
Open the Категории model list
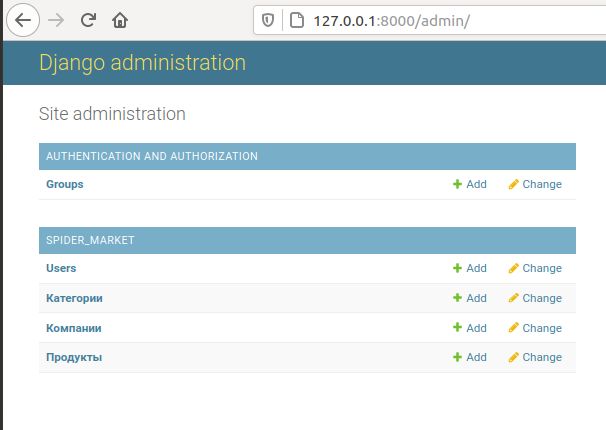74,298
